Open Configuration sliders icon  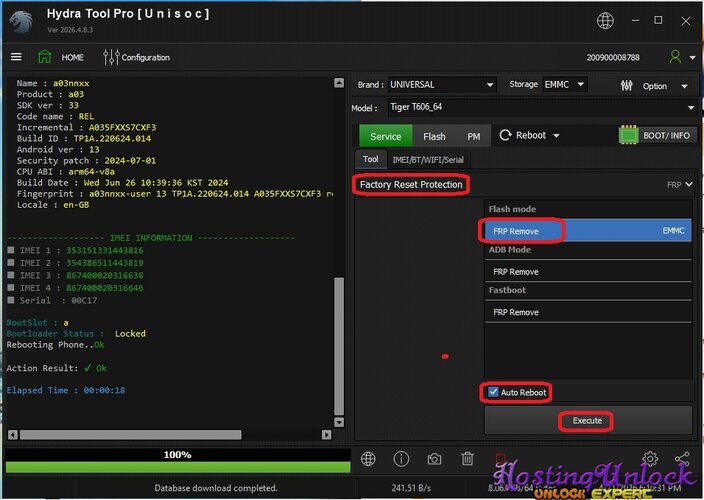point(111,57)
